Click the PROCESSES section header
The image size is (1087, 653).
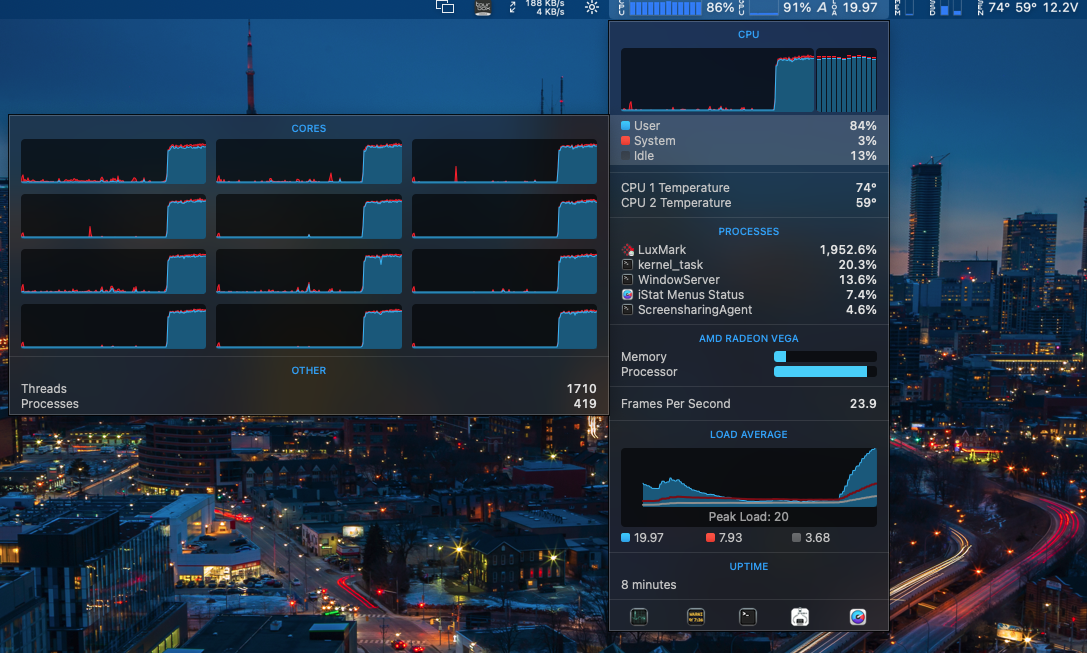(x=749, y=232)
